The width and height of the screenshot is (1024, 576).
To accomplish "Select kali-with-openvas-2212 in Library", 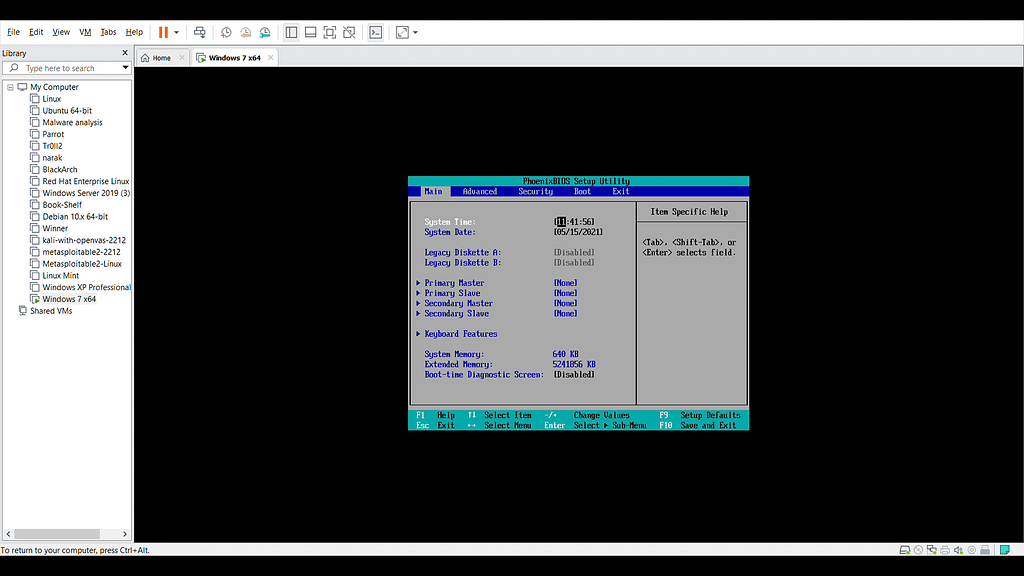I will pyautogui.click(x=84, y=240).
